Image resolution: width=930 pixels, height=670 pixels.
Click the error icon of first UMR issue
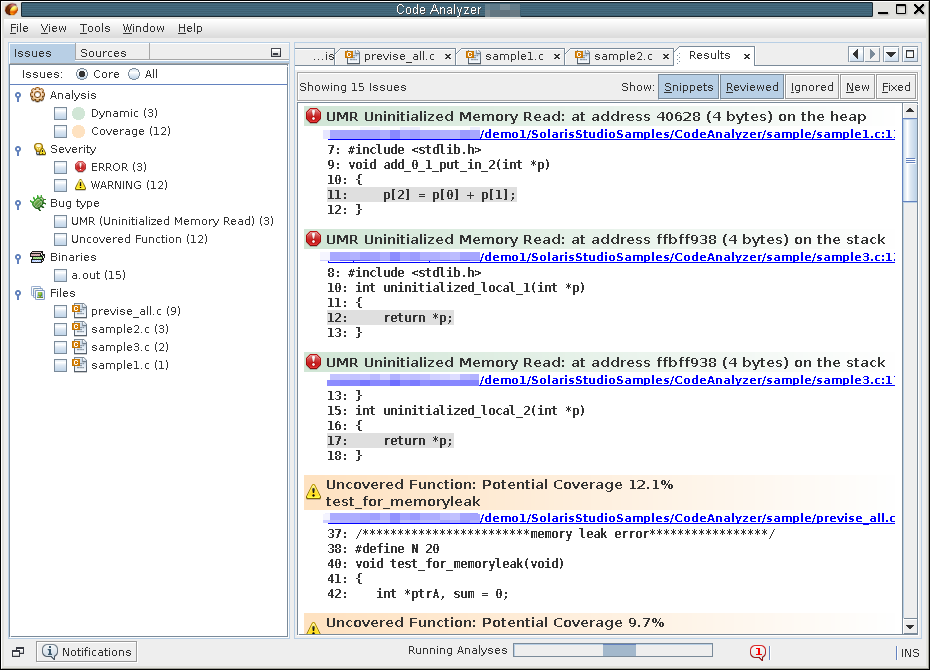coord(313,116)
